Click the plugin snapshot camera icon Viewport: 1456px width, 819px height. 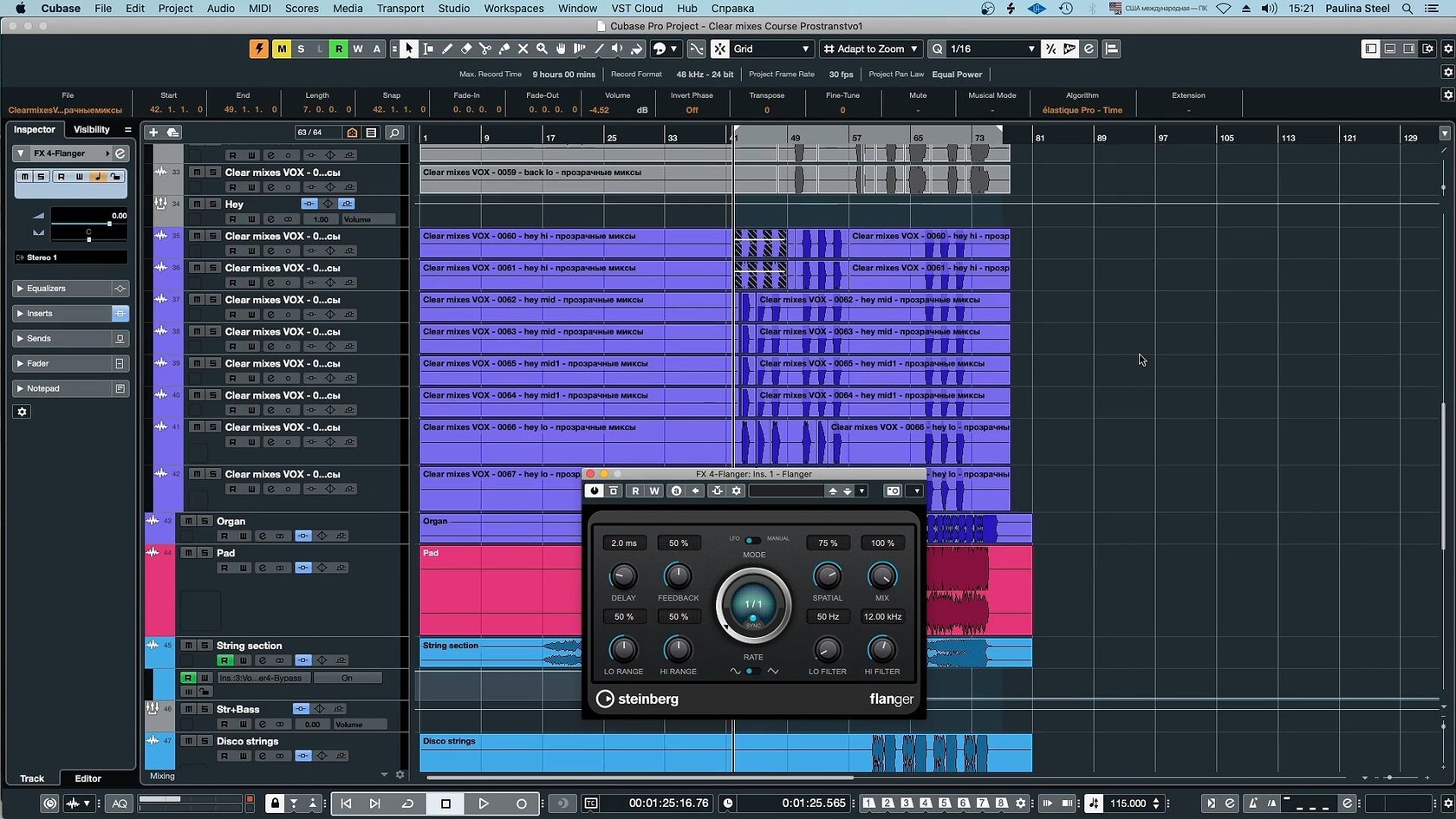point(893,491)
